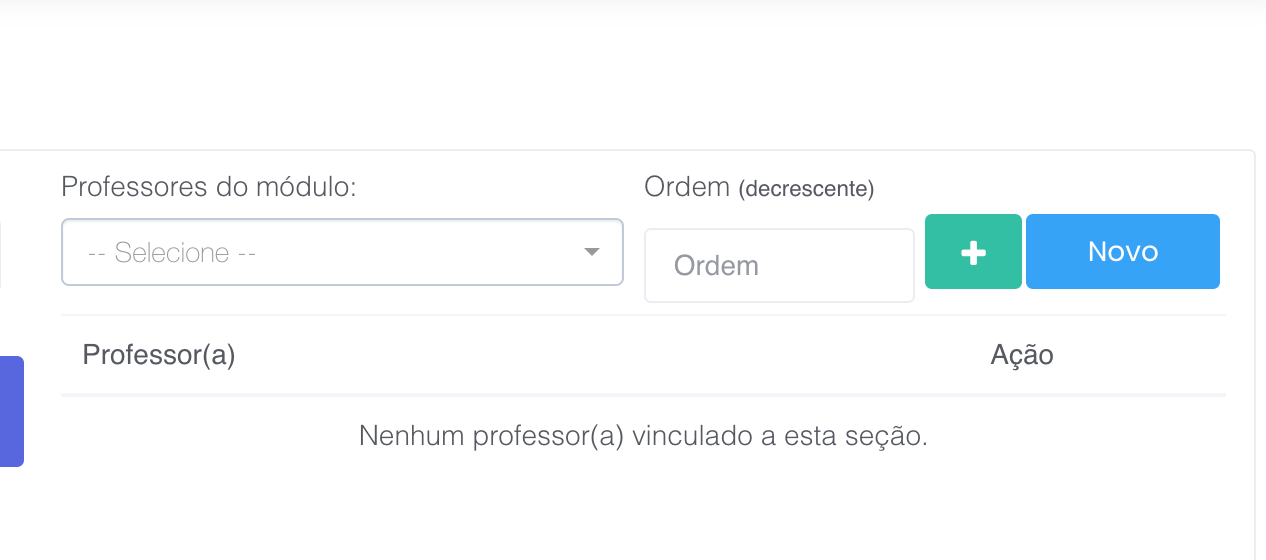This screenshot has height=560, width=1266.
Task: Click the 'Novo' text label
Action: point(1122,252)
